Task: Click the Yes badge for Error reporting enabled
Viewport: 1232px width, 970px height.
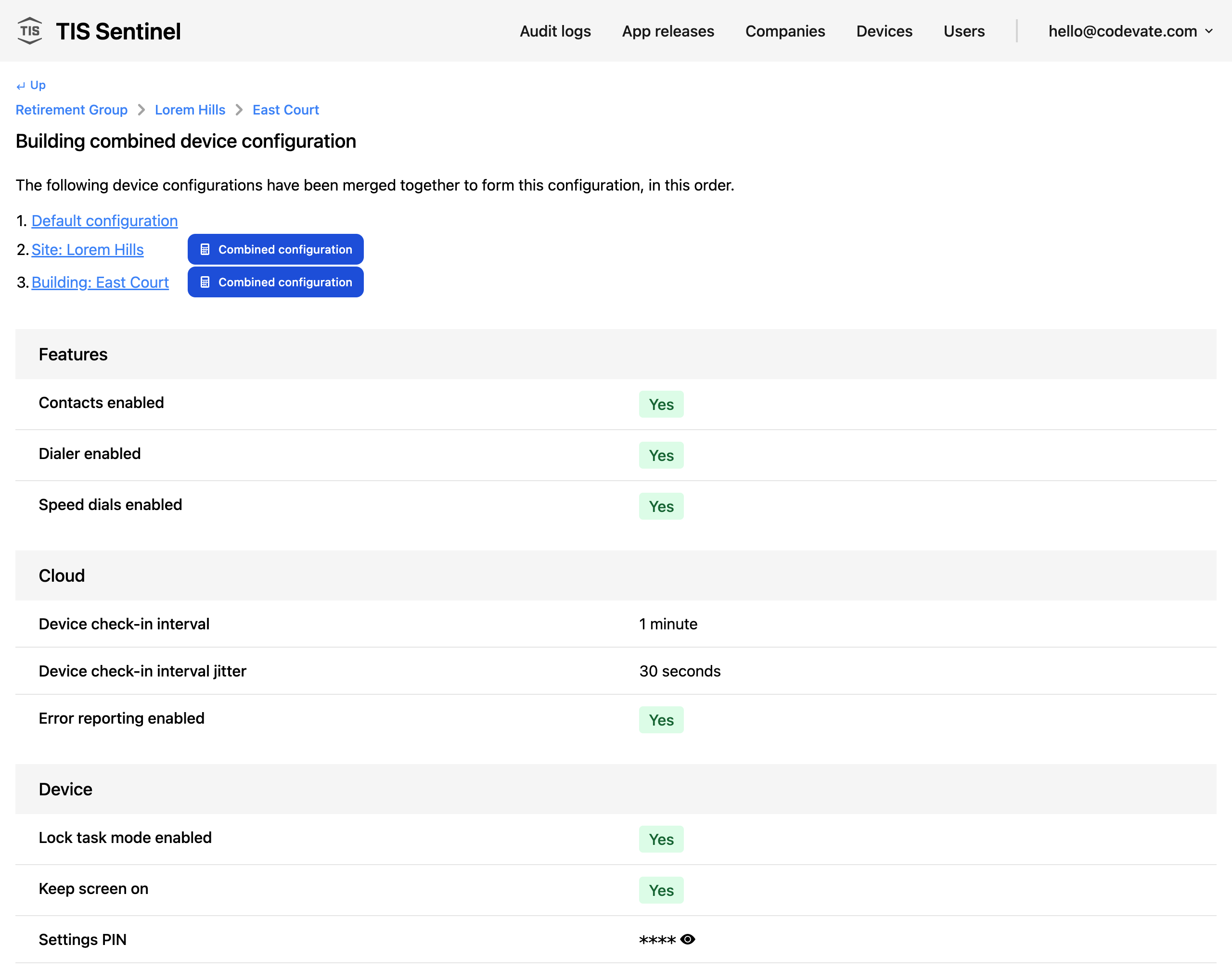Action: (x=661, y=720)
